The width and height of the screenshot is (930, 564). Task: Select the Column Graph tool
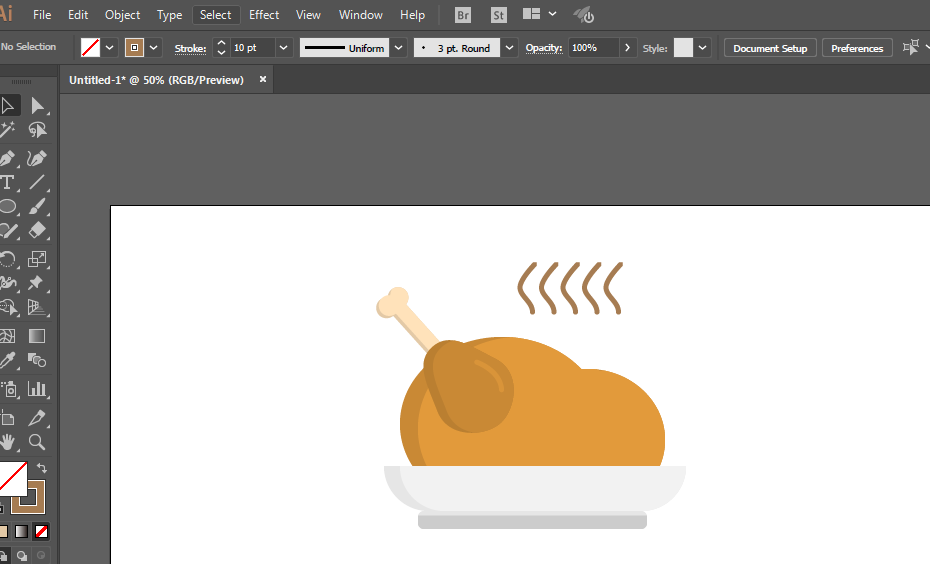[37, 389]
